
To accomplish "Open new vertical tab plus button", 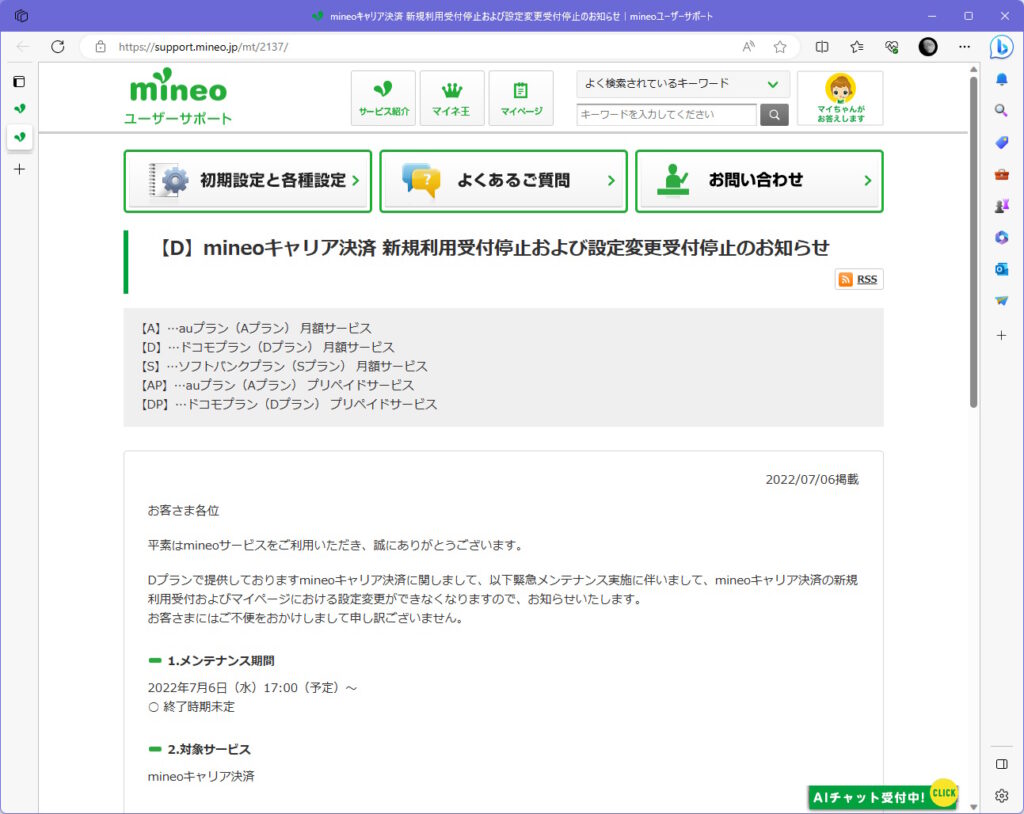I will (20, 169).
